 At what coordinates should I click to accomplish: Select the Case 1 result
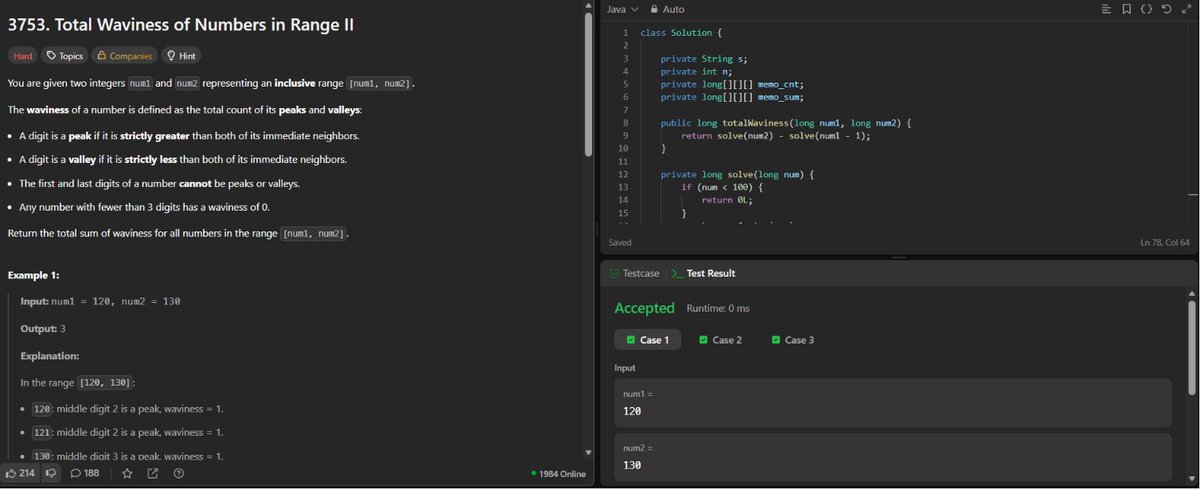coord(648,340)
